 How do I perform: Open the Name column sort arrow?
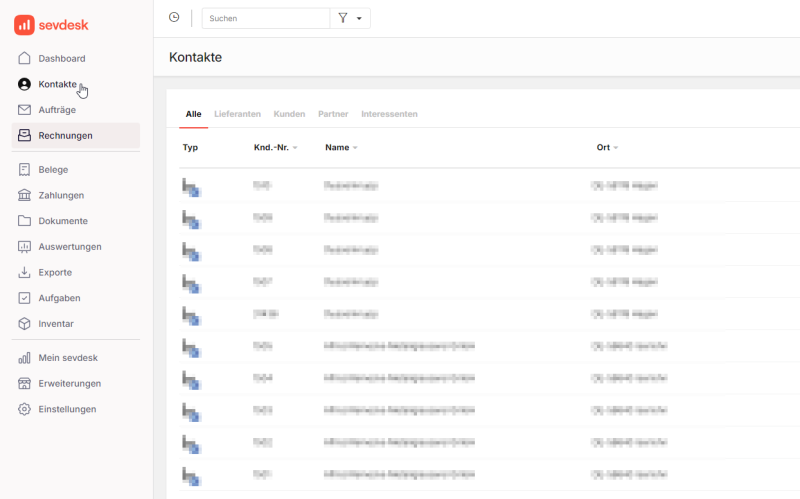click(x=355, y=148)
